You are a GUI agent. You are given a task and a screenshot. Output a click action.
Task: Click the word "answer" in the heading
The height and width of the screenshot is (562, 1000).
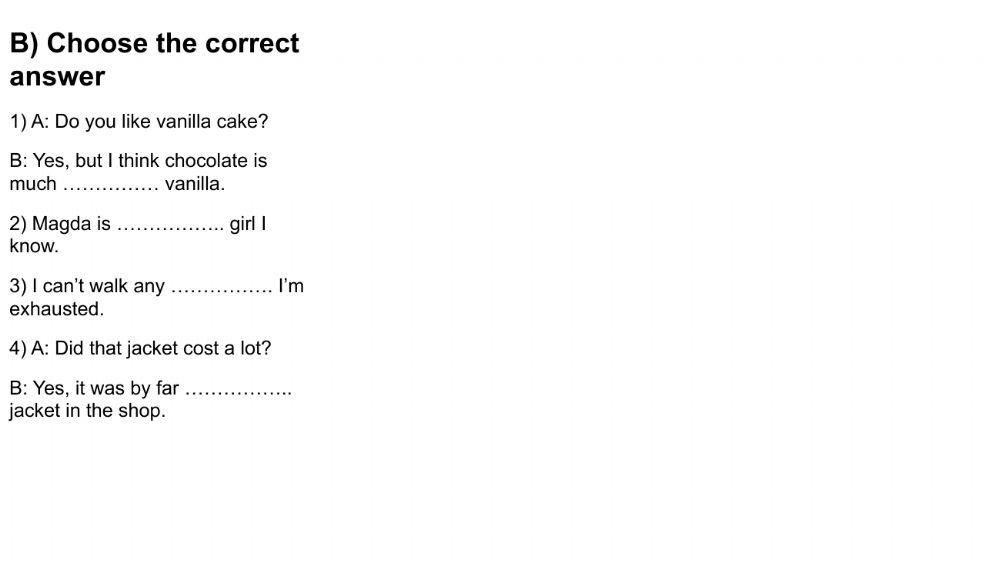point(57,76)
